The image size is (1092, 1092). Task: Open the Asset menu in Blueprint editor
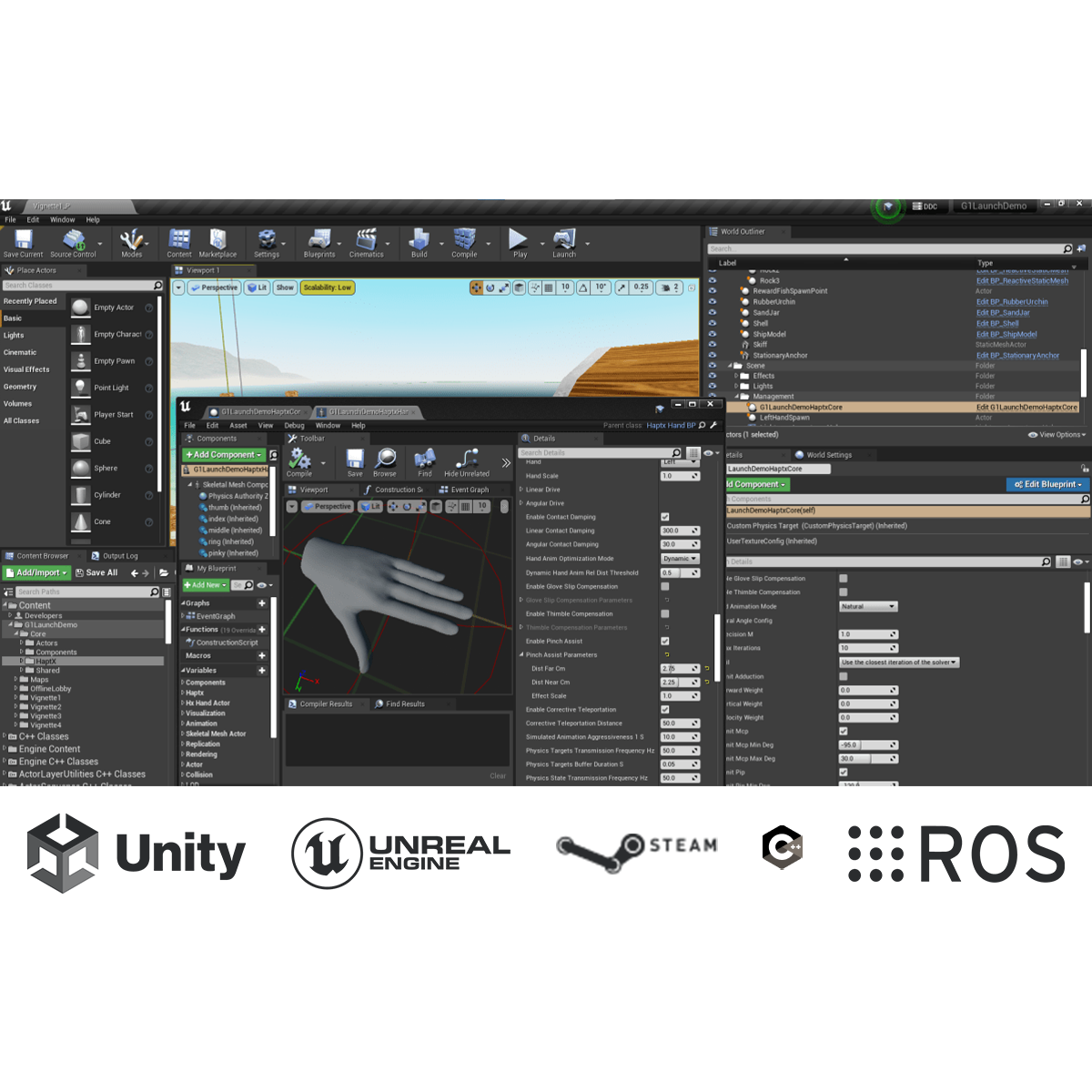click(x=238, y=426)
